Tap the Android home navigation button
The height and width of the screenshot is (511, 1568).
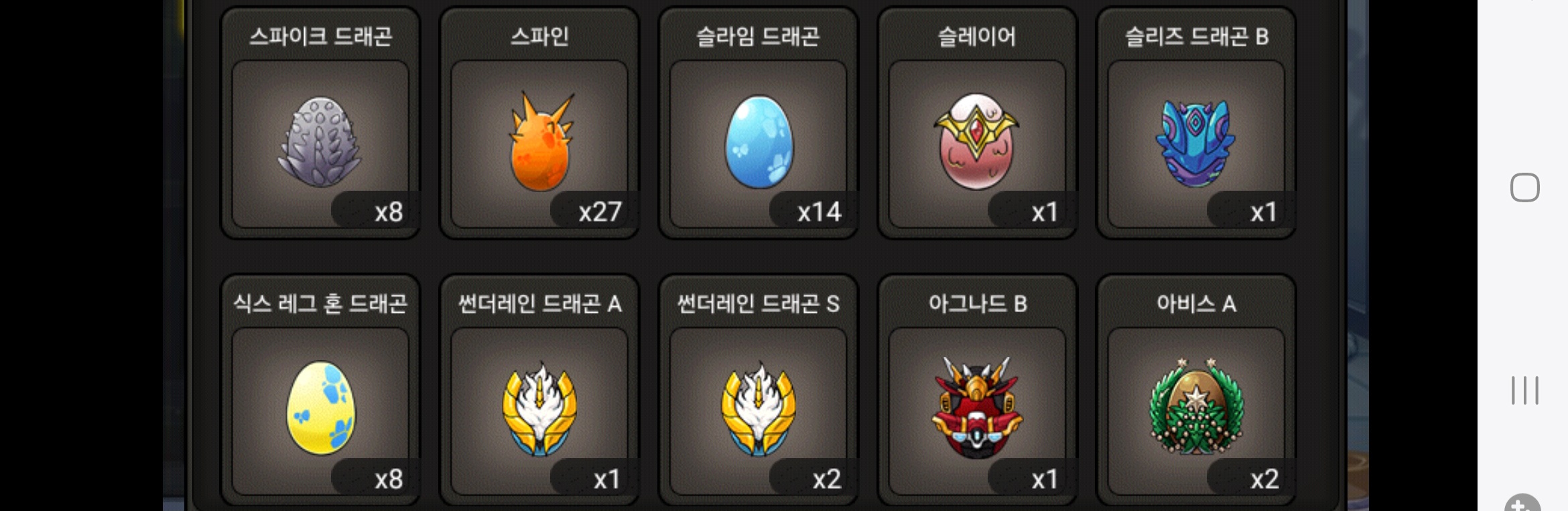coord(1524,188)
